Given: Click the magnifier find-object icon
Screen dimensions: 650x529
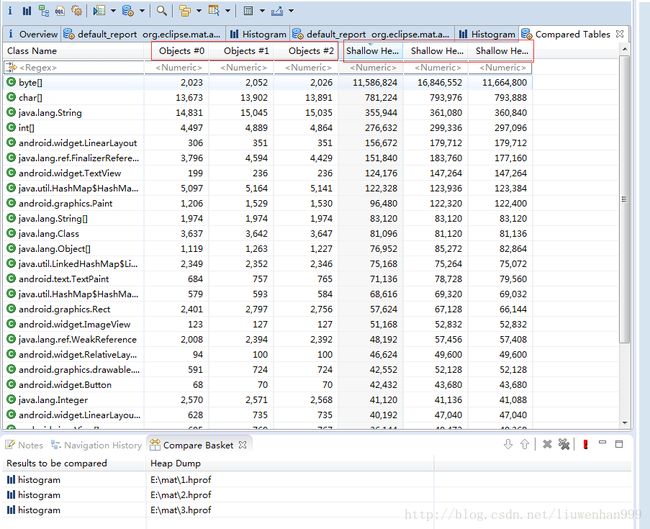Looking at the screenshot, I should tap(162, 11).
